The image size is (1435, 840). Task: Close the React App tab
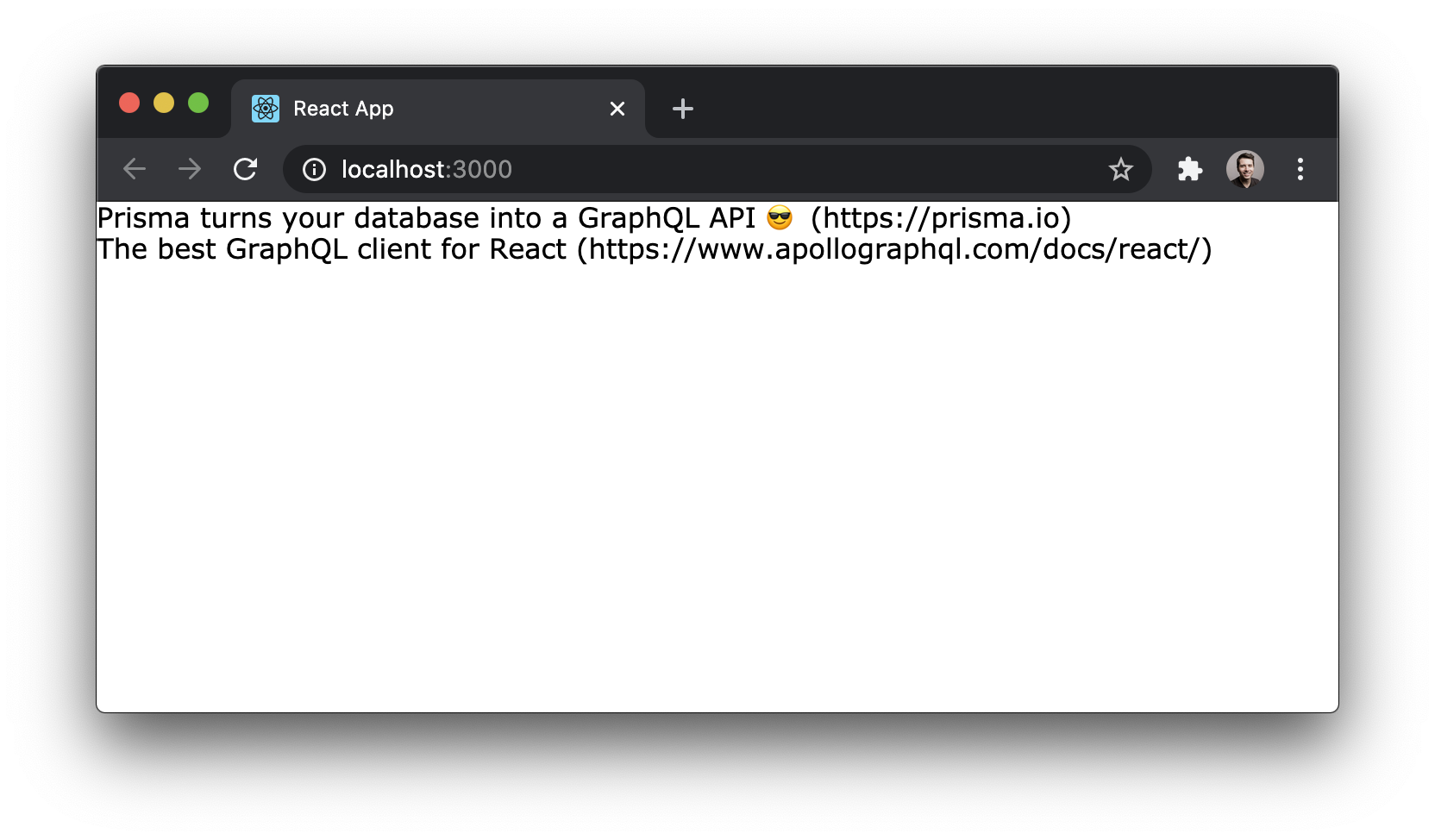coord(617,109)
